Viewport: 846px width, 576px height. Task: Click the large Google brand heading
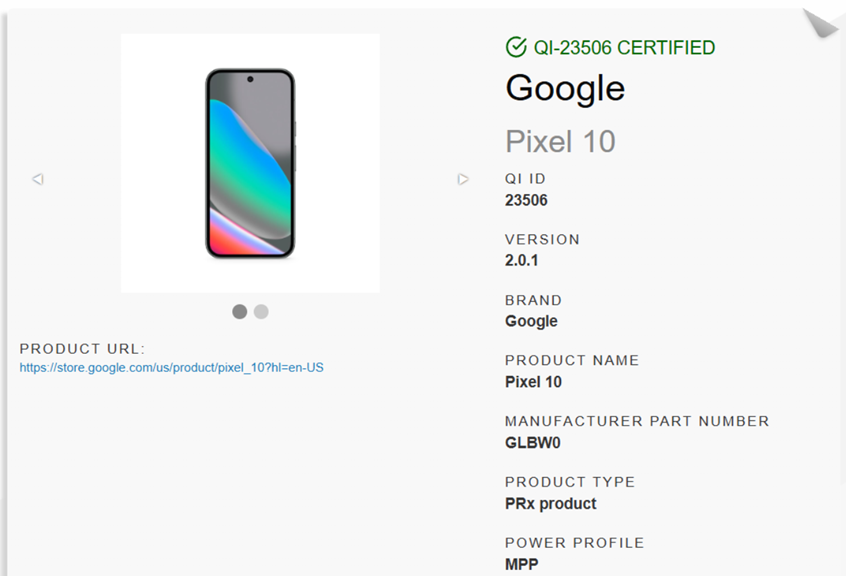(565, 88)
